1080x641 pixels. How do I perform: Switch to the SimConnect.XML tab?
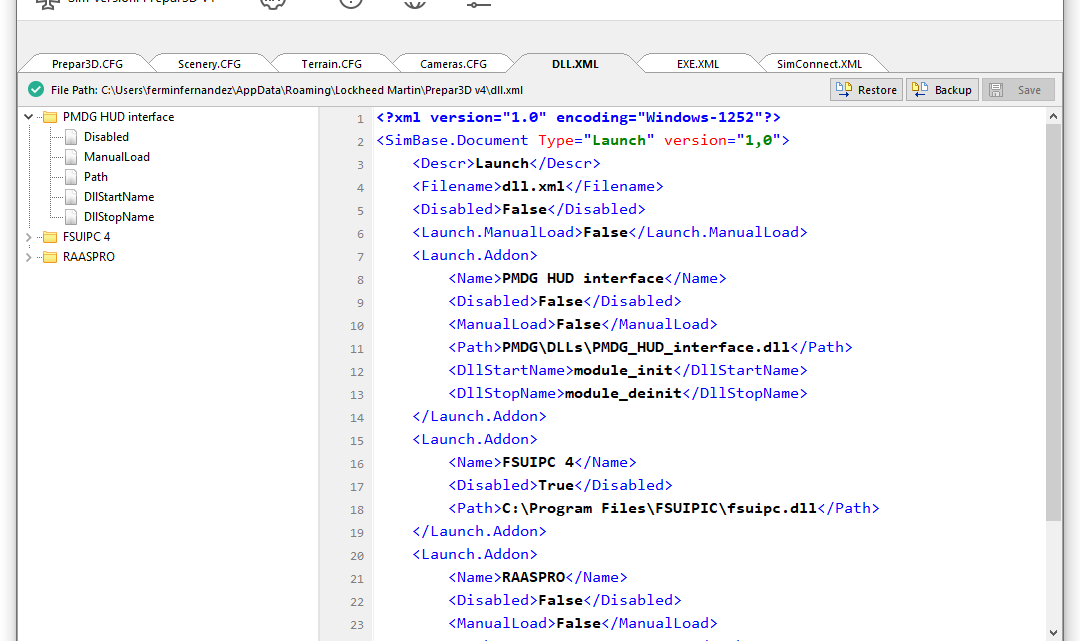[820, 64]
